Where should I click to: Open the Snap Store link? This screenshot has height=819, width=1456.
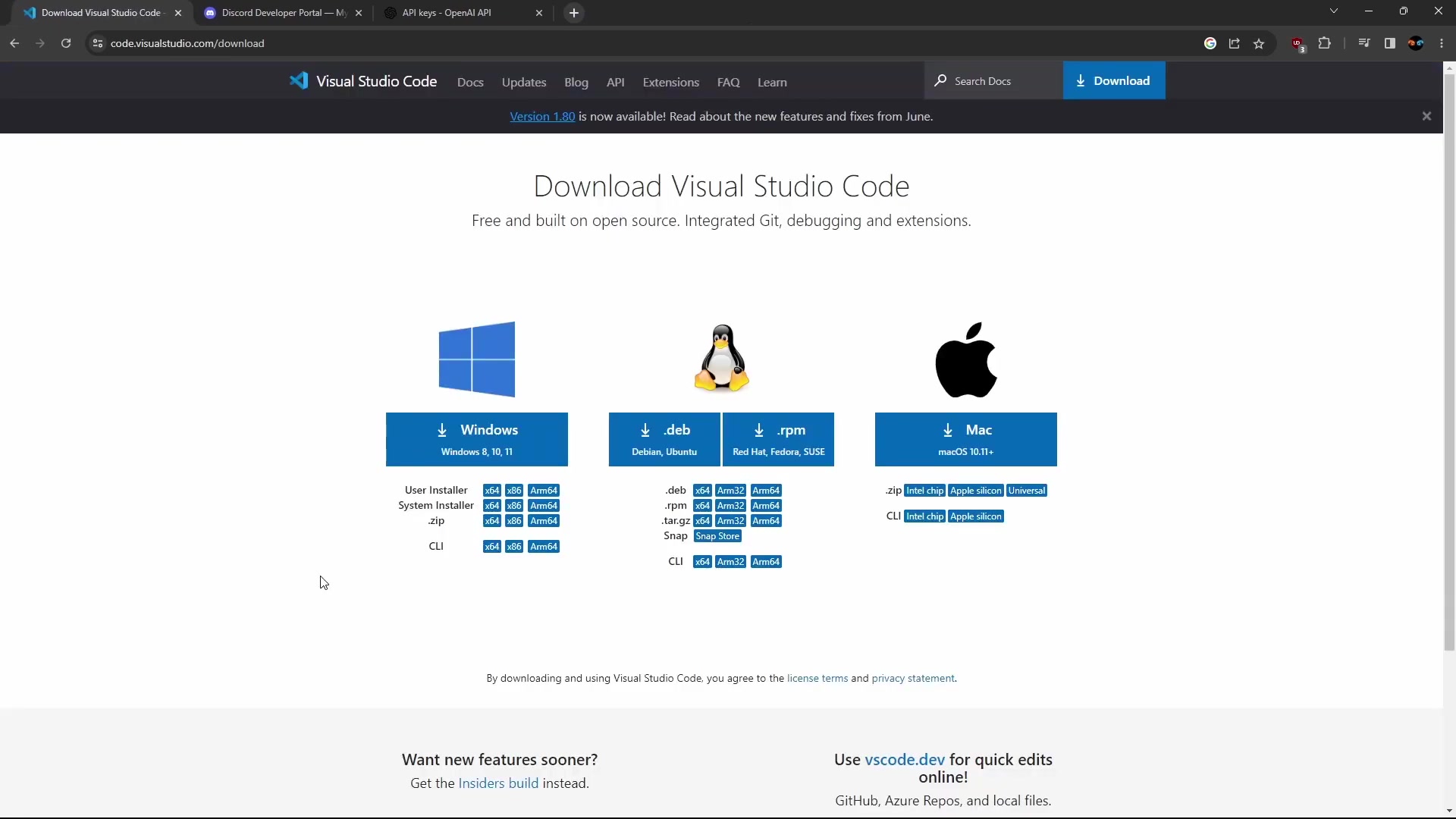717,536
